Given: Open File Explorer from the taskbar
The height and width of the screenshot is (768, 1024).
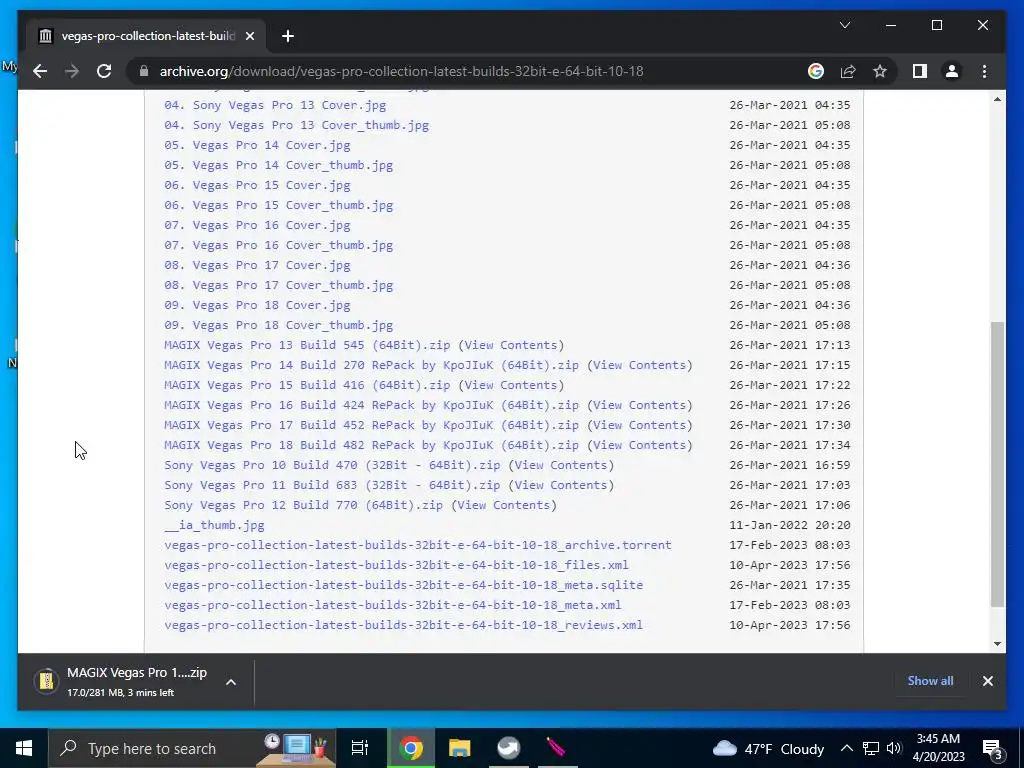Looking at the screenshot, I should (x=460, y=748).
